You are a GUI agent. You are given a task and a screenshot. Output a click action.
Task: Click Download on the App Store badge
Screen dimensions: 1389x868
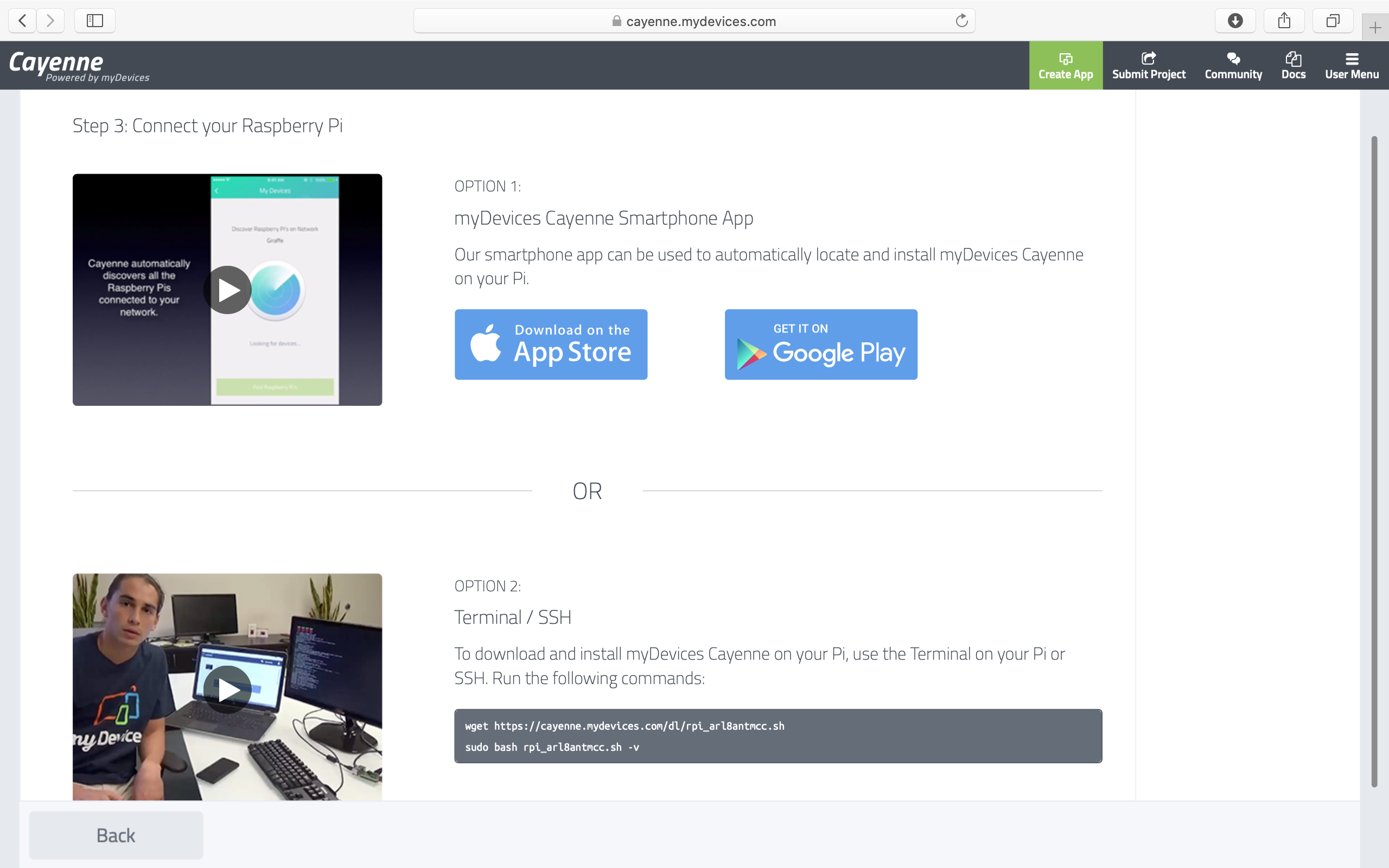[x=550, y=344]
